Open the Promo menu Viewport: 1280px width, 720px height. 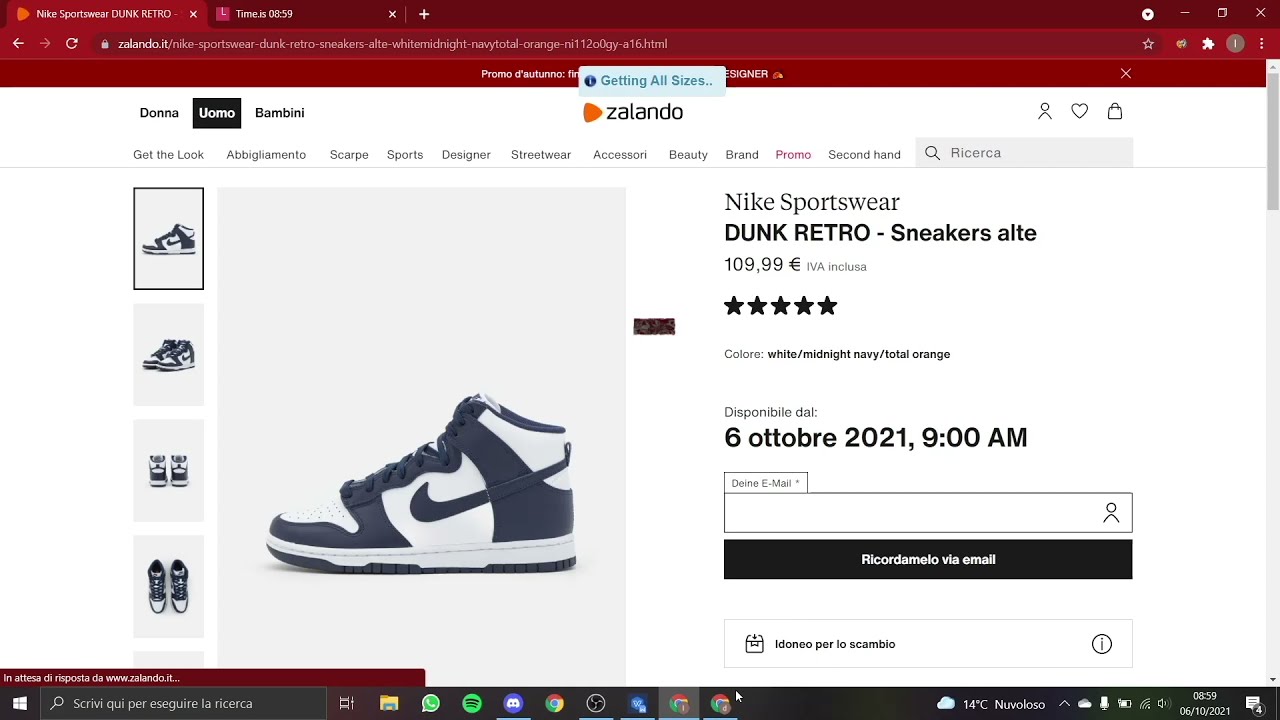[793, 155]
